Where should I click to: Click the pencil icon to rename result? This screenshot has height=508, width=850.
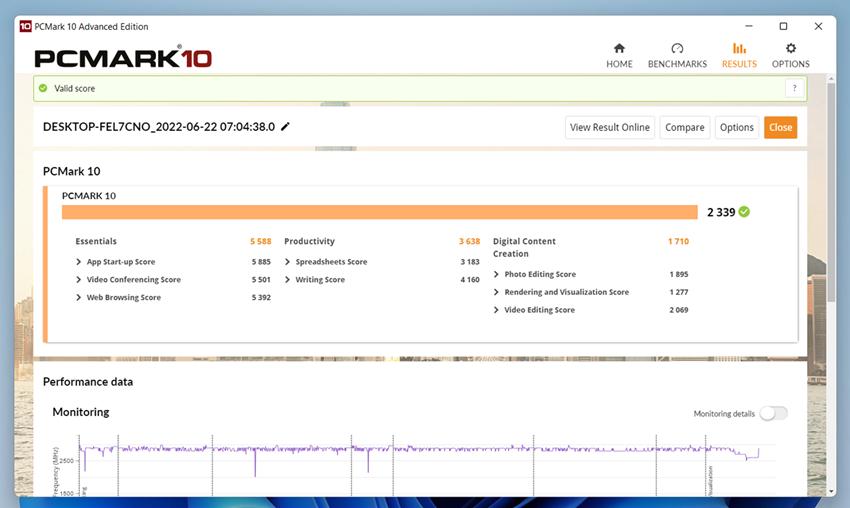pos(285,127)
